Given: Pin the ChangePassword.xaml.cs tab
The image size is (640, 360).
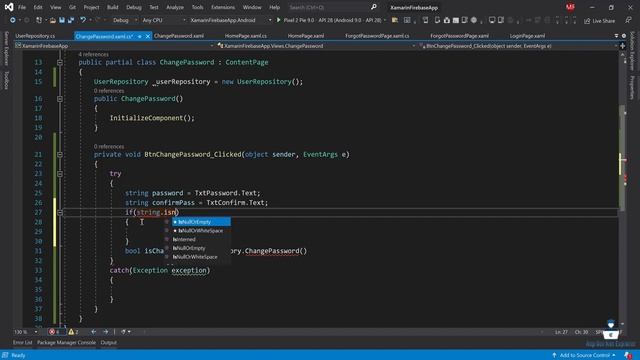Looking at the screenshot, I should 140,36.
